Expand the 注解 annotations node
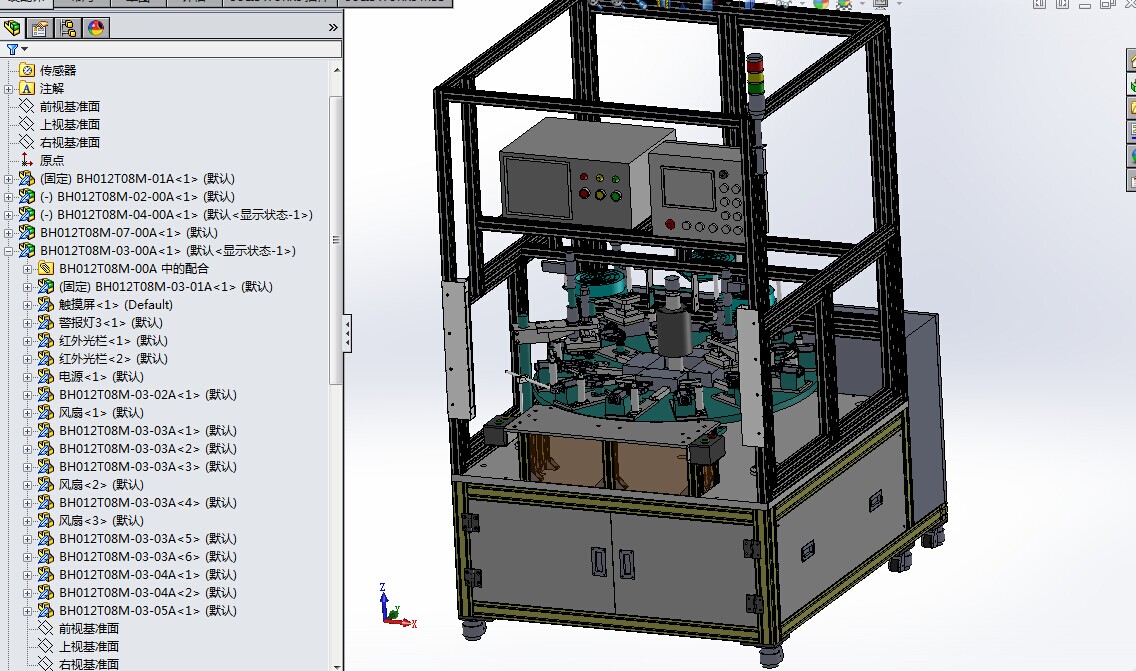The width and height of the screenshot is (1136, 671). (9, 89)
